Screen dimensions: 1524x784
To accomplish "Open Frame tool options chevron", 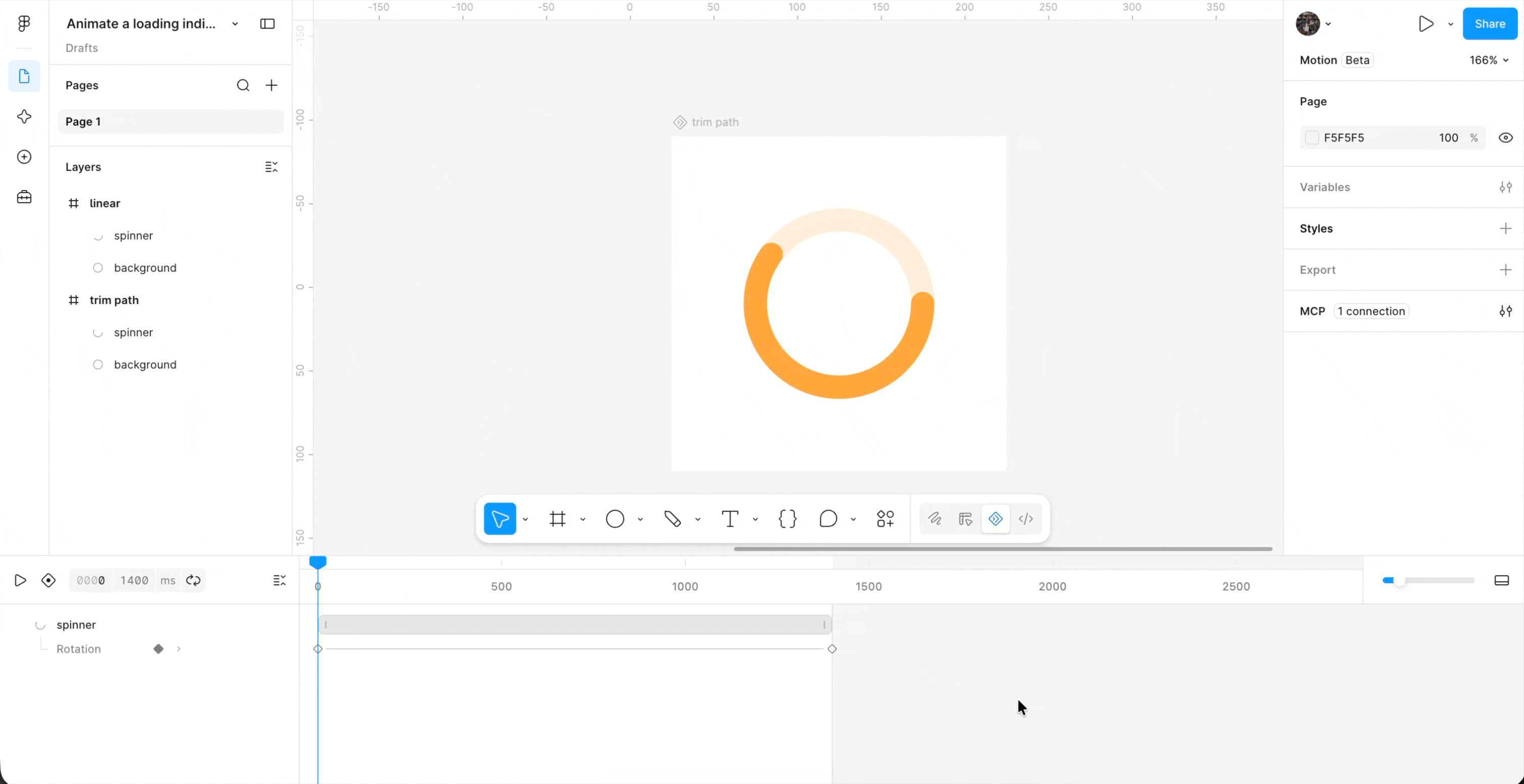I will point(583,520).
